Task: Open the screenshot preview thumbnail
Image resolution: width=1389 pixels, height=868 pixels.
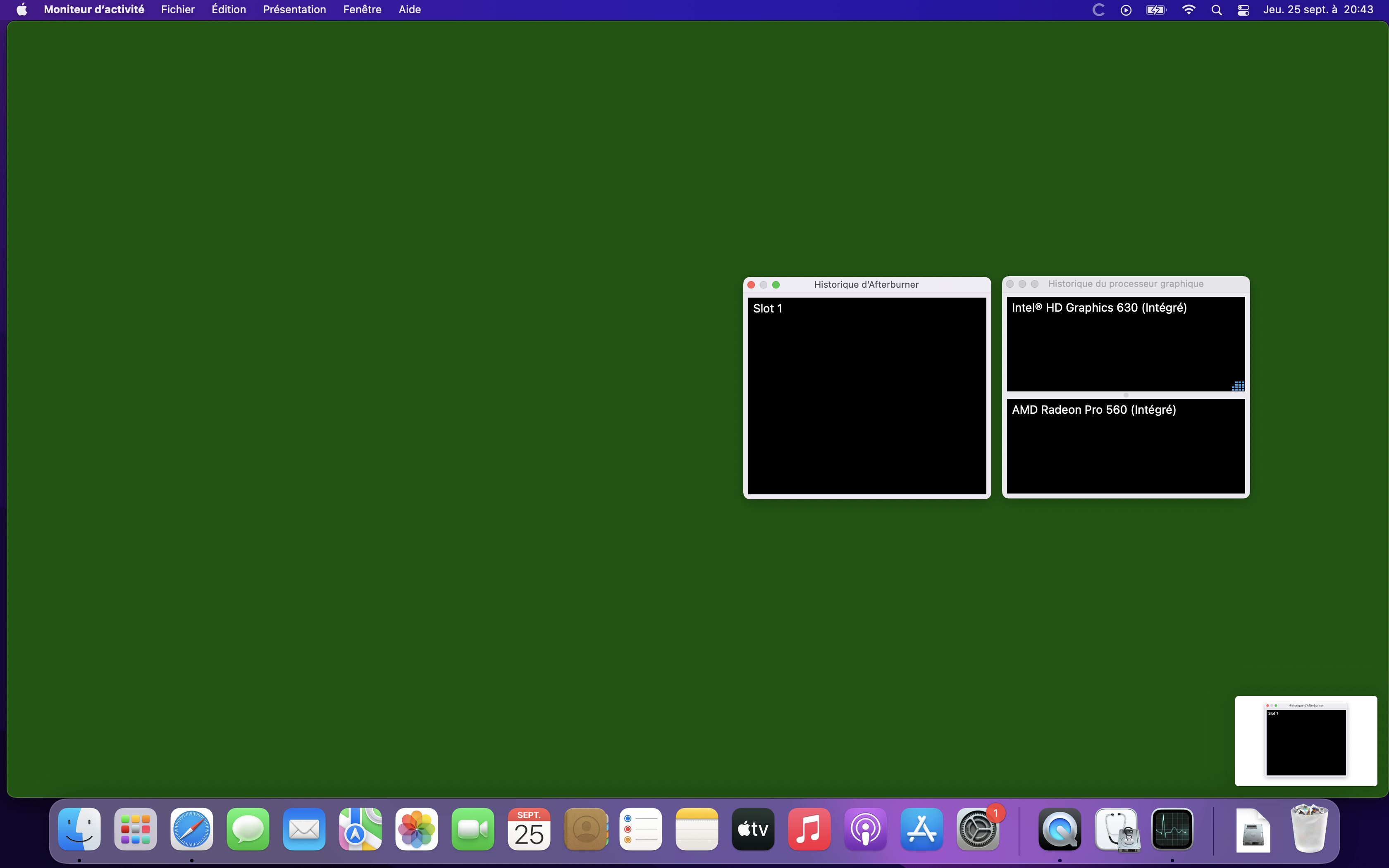Action: click(1306, 741)
